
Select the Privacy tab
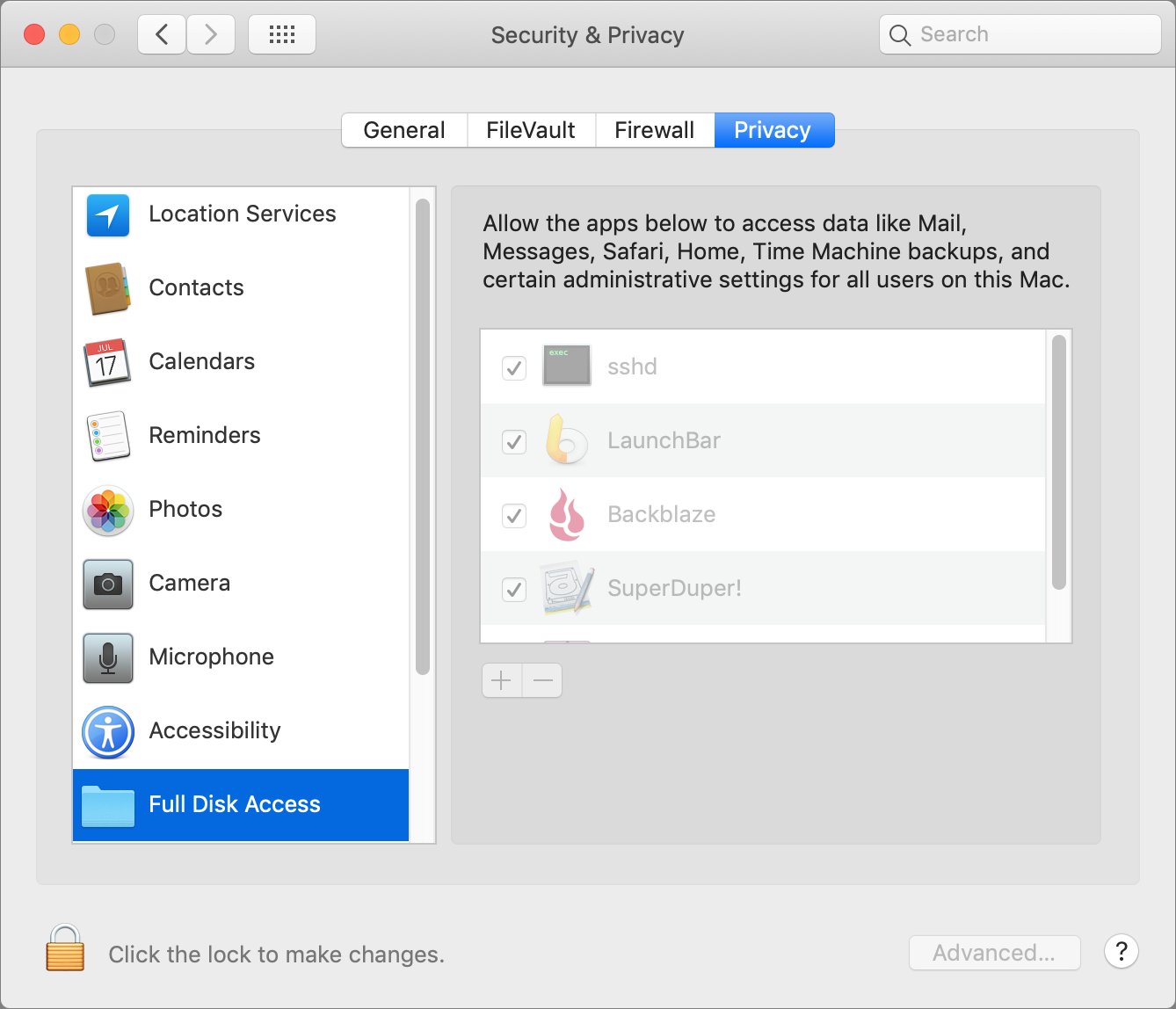(773, 130)
